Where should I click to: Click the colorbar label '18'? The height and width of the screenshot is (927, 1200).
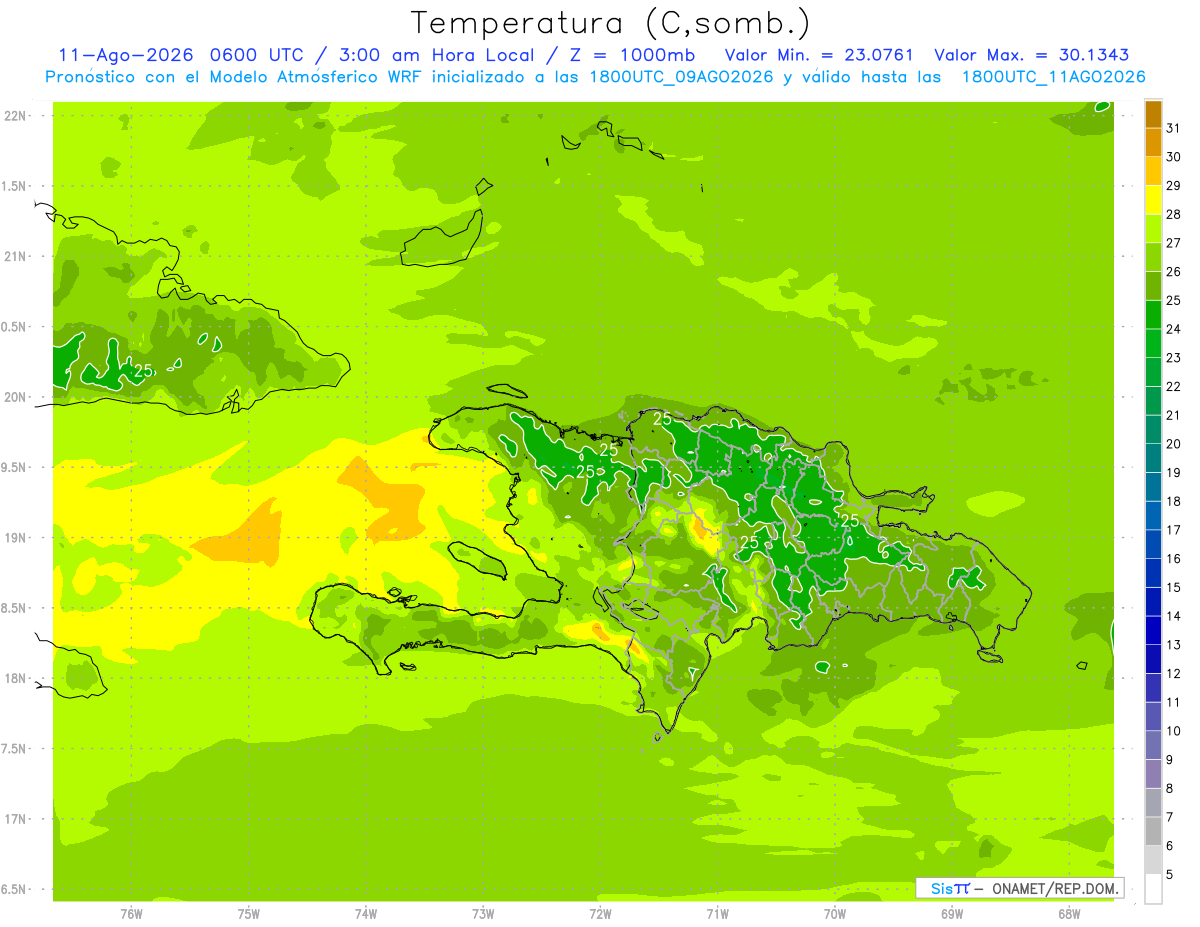[x=1174, y=501]
